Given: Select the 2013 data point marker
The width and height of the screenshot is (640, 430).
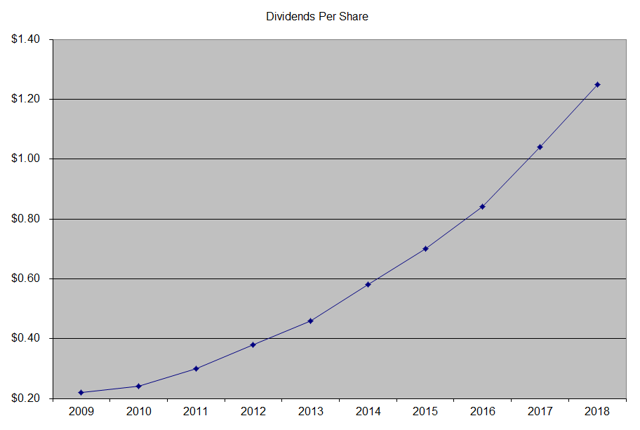Looking at the screenshot, I should [311, 321].
